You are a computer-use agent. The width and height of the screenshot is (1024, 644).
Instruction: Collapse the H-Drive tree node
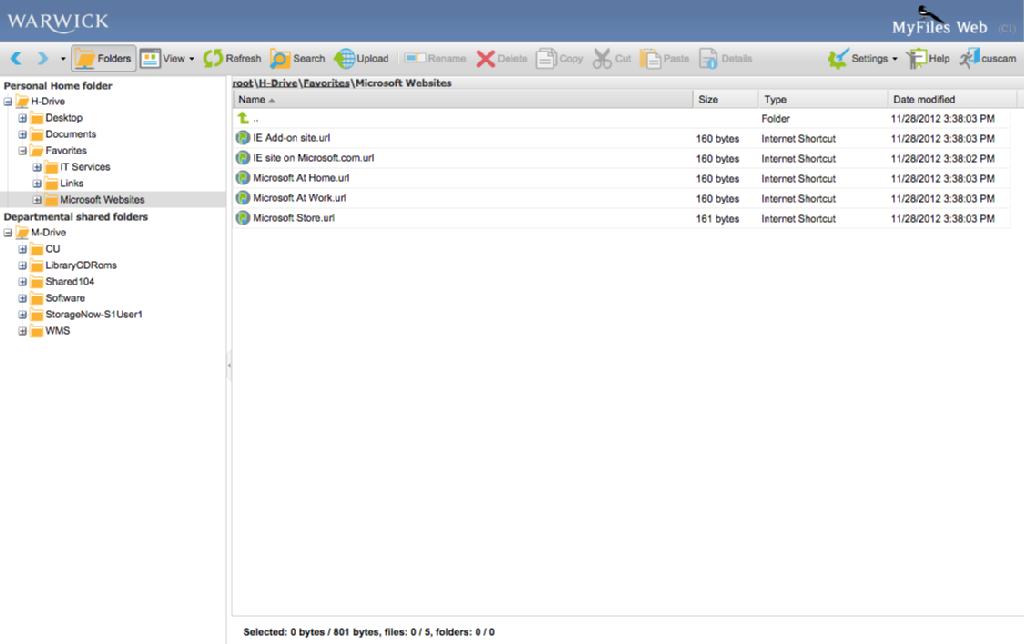[x=8, y=101]
